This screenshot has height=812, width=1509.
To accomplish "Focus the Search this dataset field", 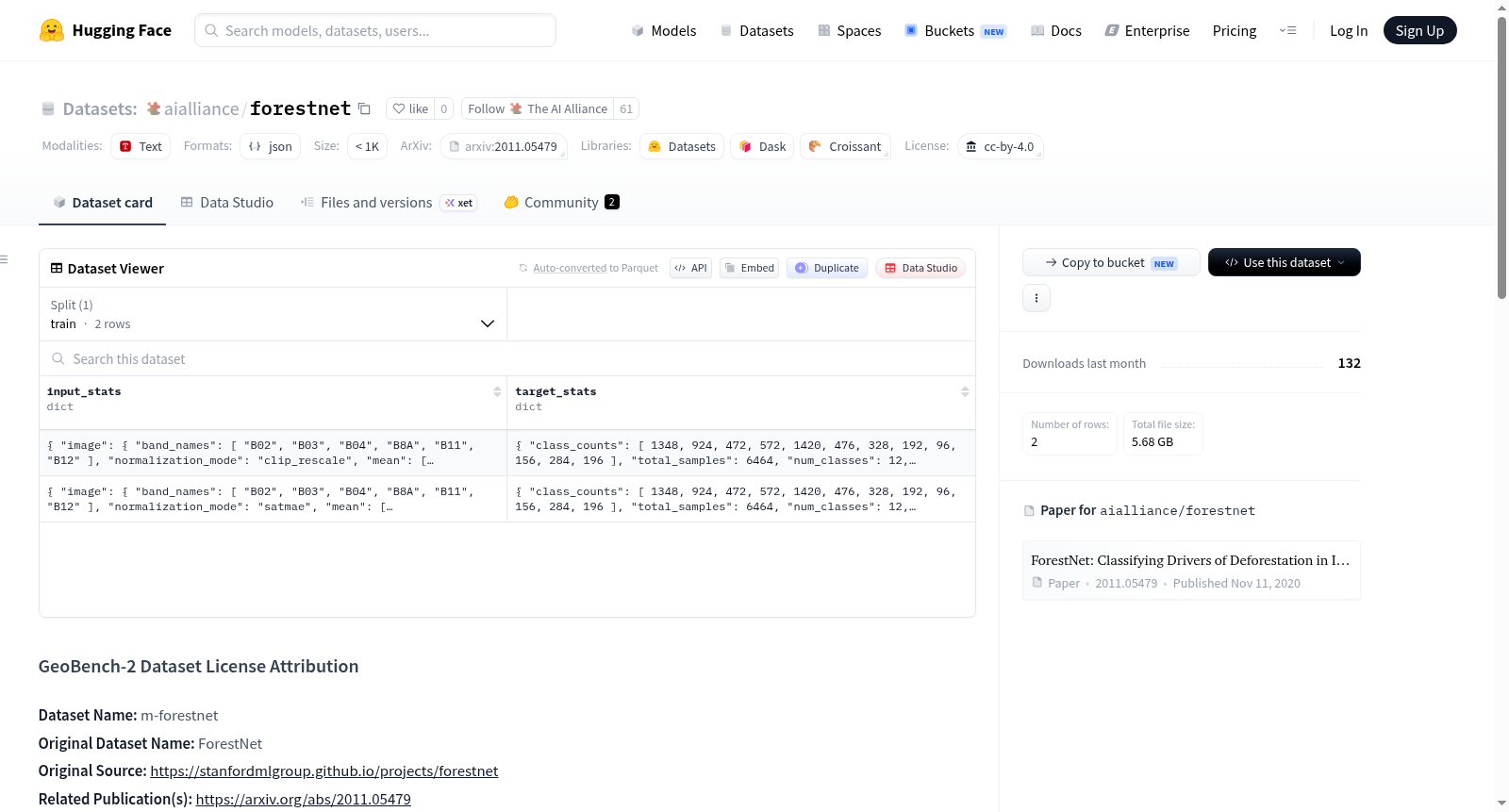I will pos(507,358).
